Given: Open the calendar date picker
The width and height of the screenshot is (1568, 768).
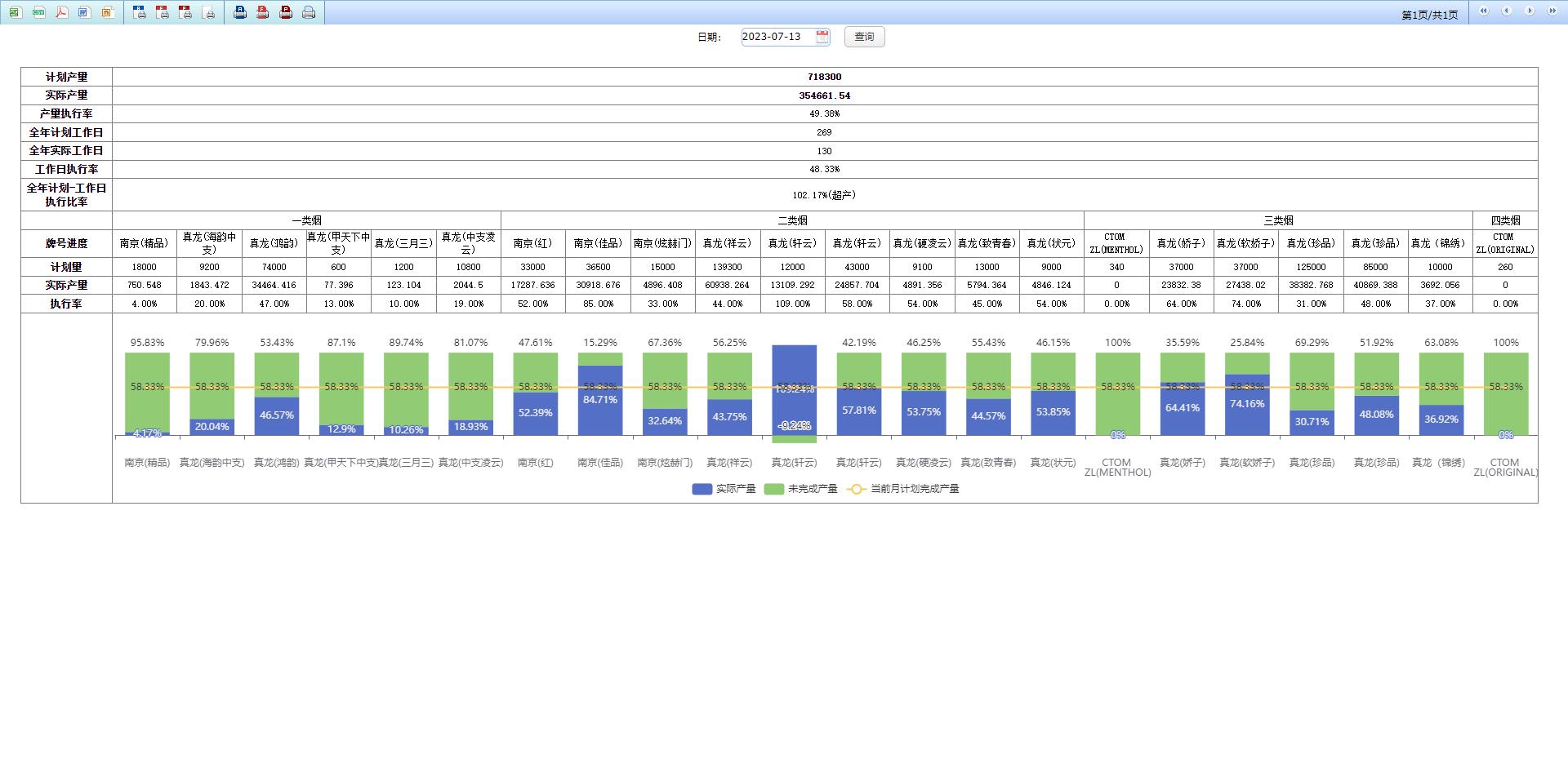Looking at the screenshot, I should [x=822, y=37].
